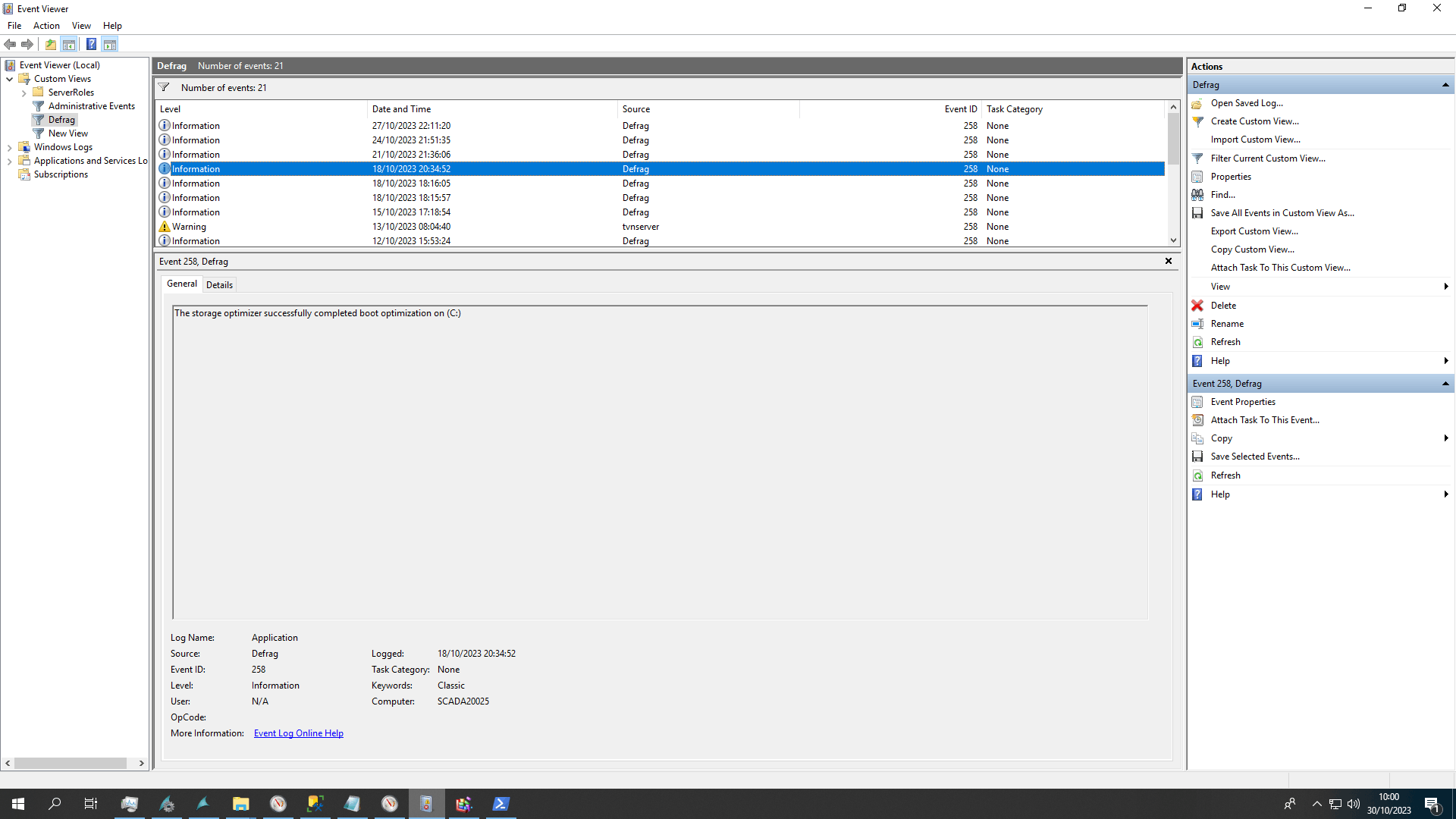Open File Explorer from the taskbar
Viewport: 1456px width, 819px height.
241,804
